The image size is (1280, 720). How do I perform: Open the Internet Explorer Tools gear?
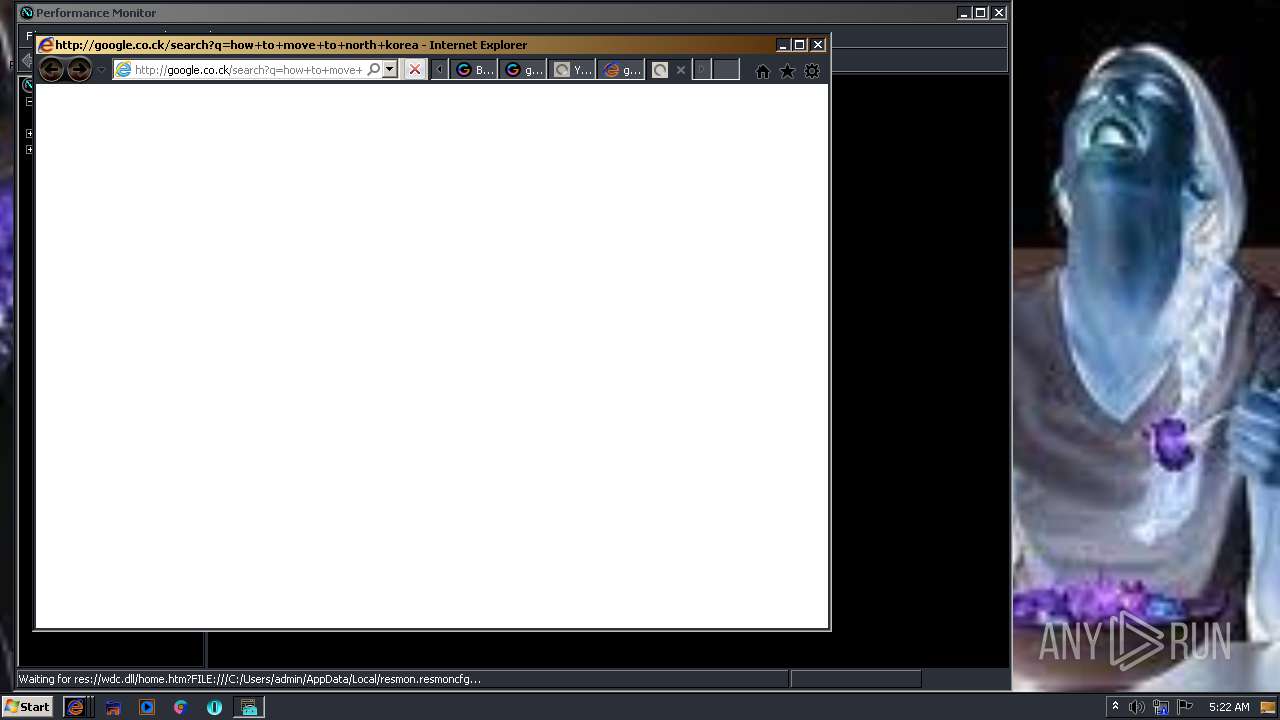point(812,71)
